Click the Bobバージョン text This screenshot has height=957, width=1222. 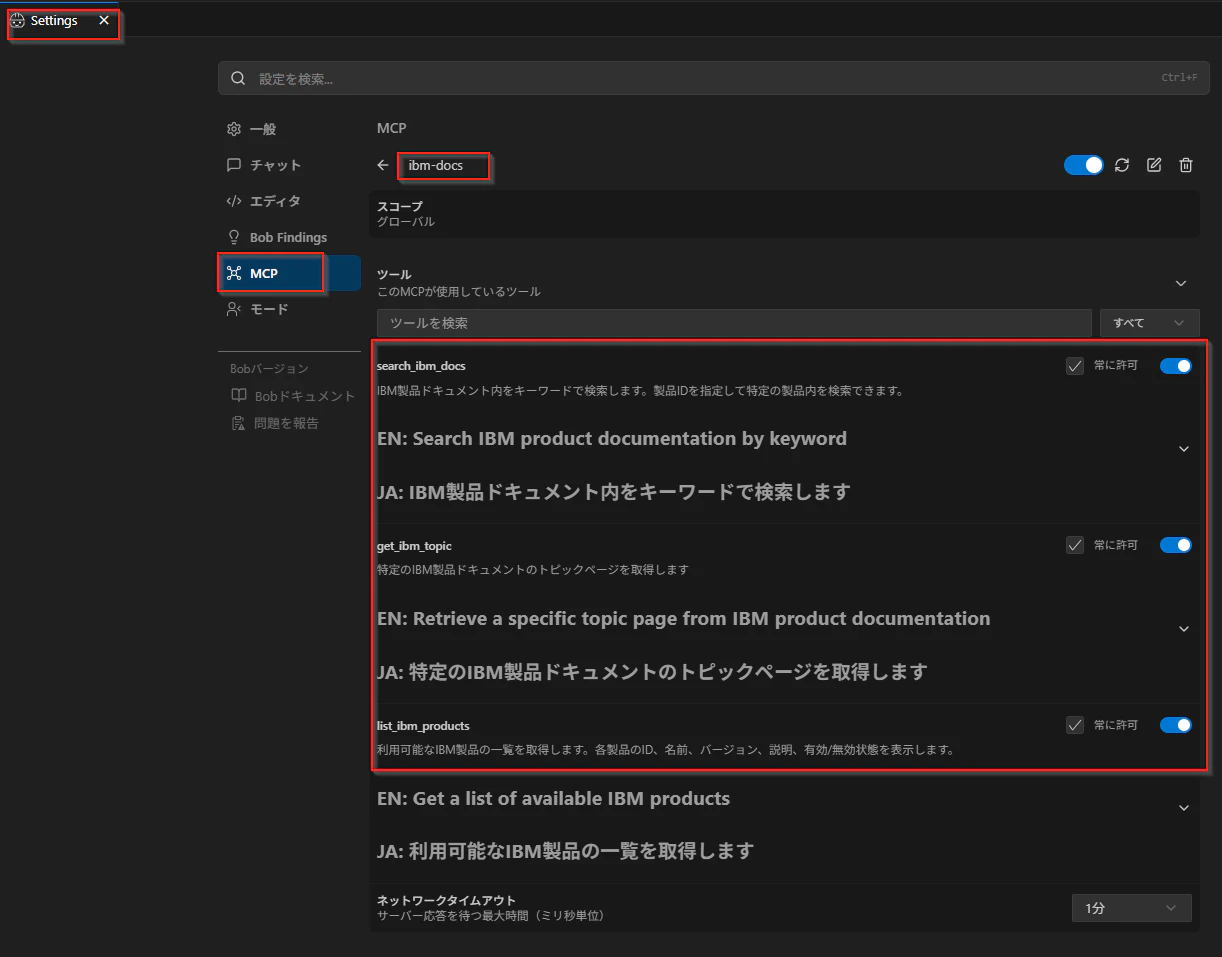[x=269, y=369]
